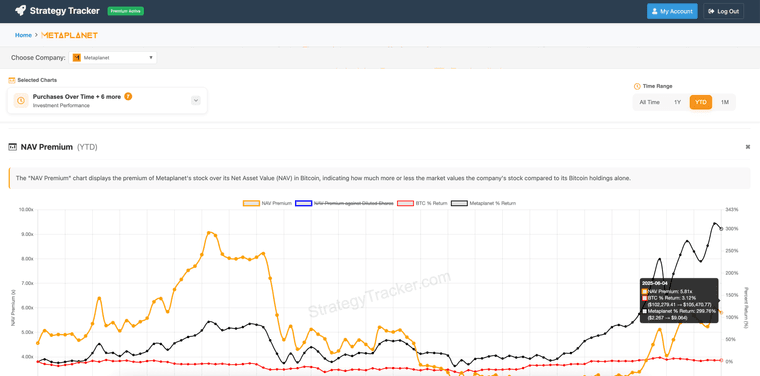
Task: Click the Time Range clock icon
Action: click(637, 86)
